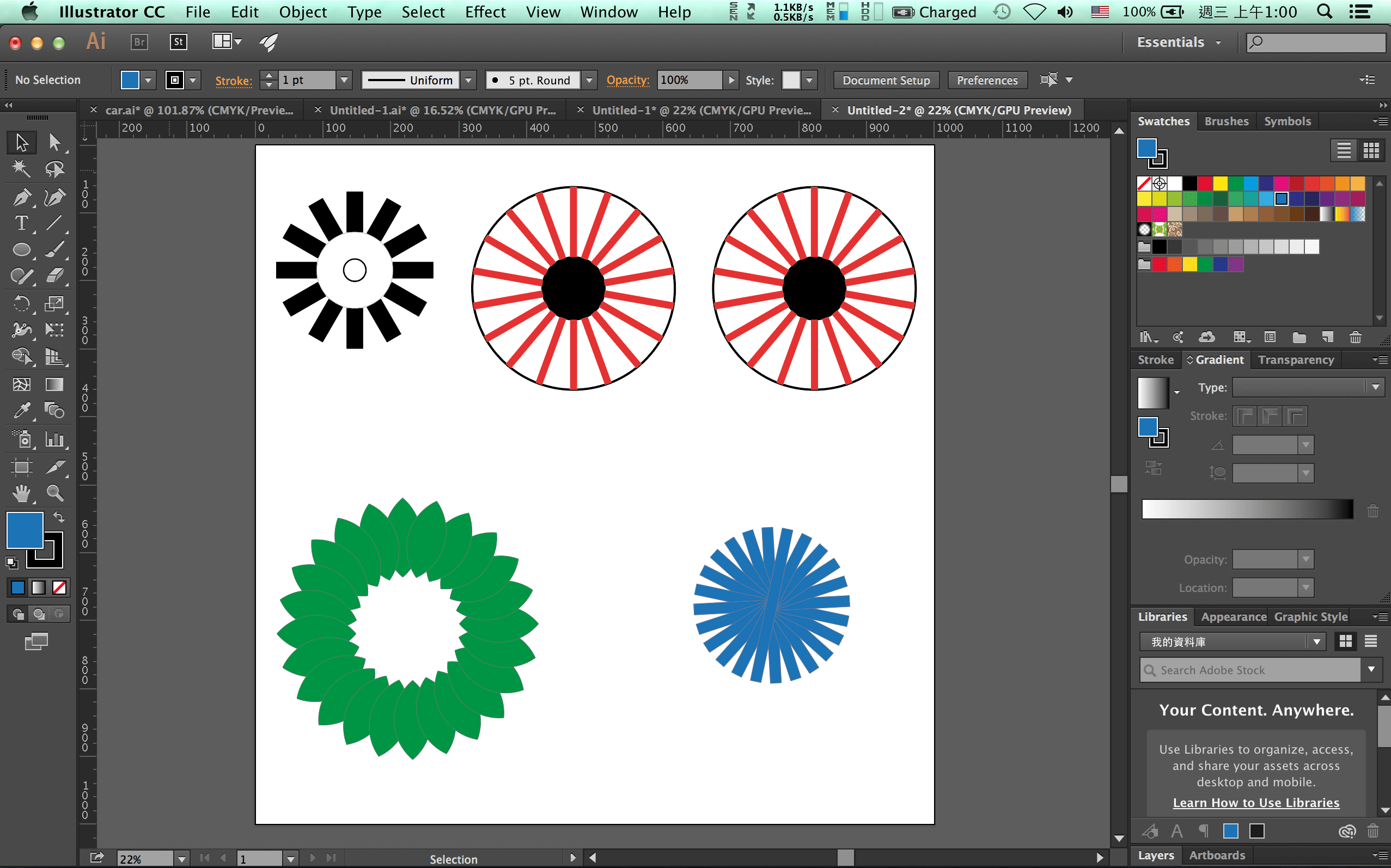1391x868 pixels.
Task: Open the Gradient Type dropdown
Action: tap(1376, 388)
